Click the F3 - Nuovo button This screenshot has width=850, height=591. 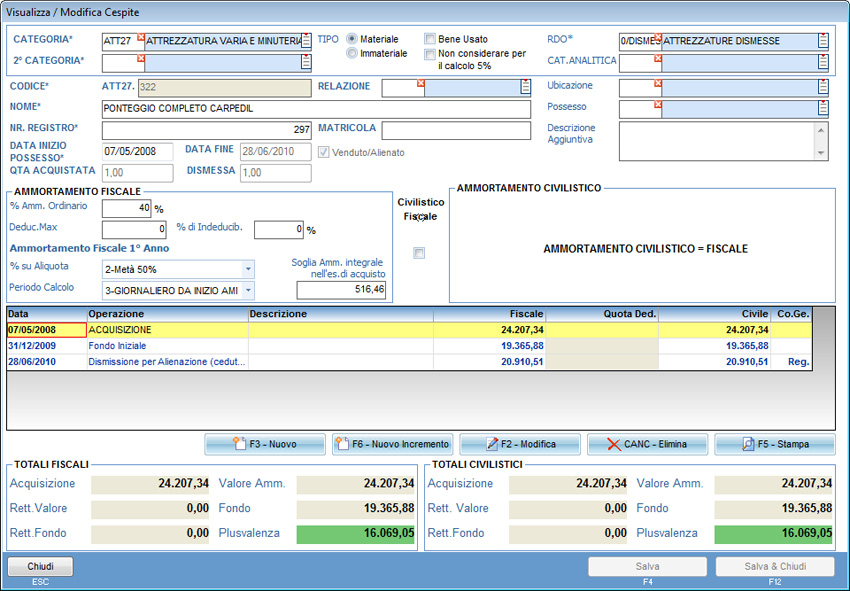click(x=265, y=444)
